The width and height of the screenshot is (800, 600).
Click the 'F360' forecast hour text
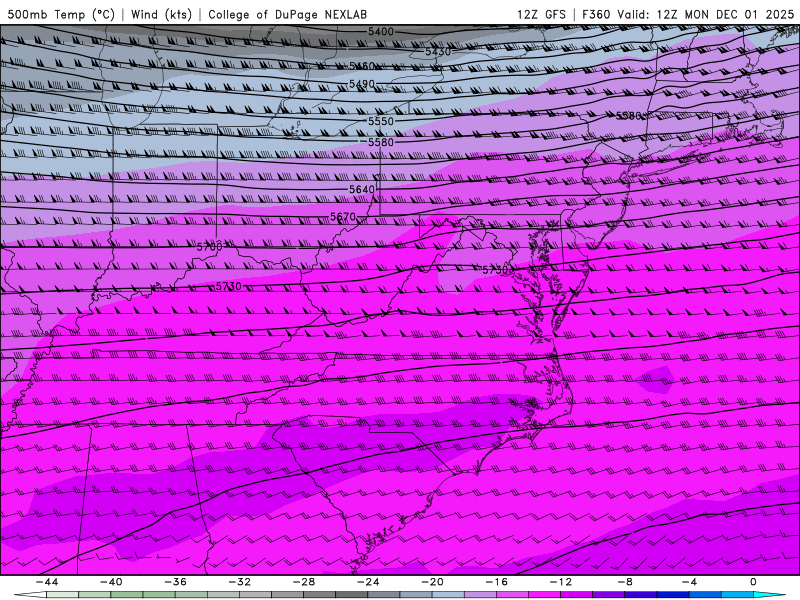596,14
